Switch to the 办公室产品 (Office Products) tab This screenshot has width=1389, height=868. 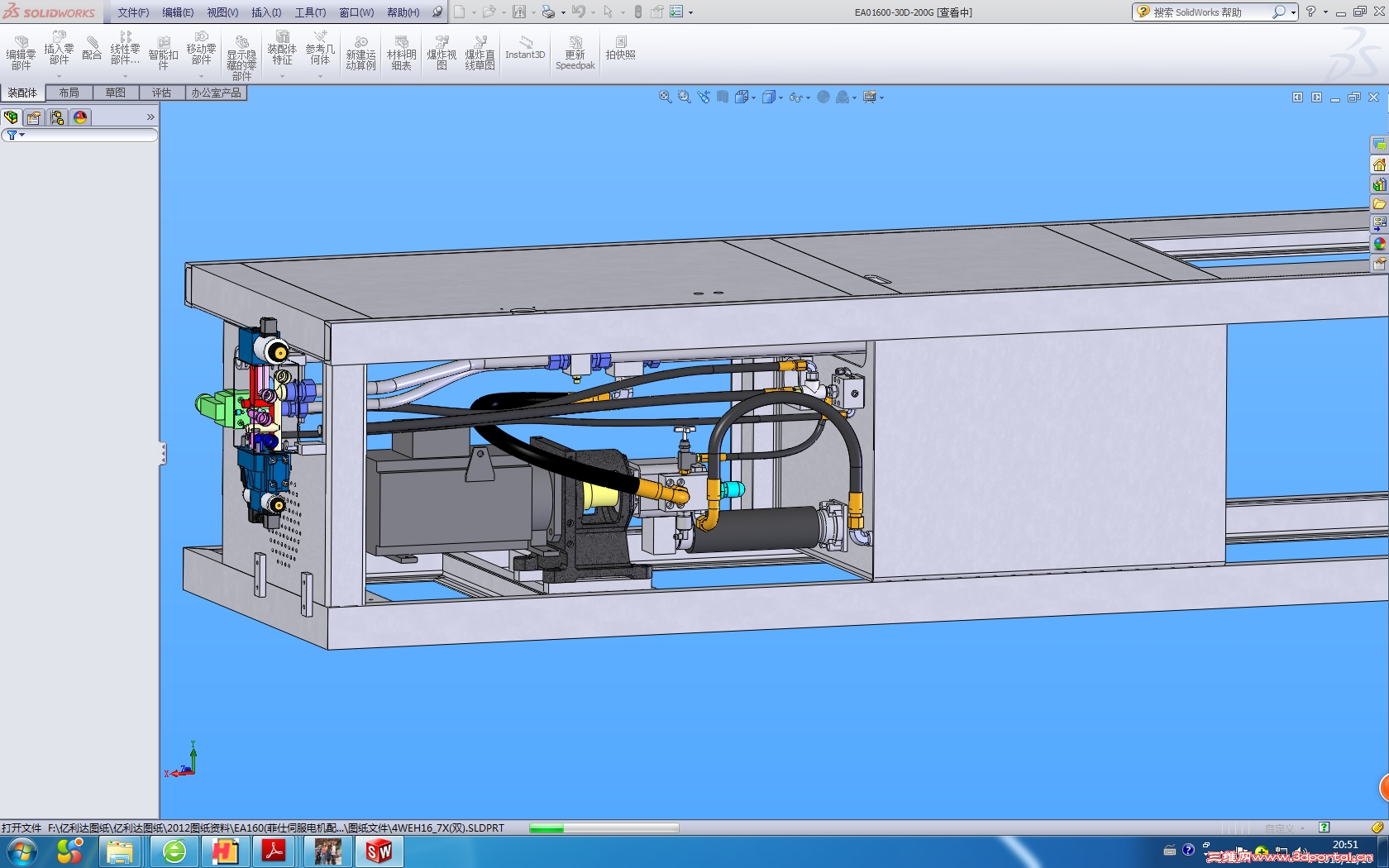click(x=216, y=93)
